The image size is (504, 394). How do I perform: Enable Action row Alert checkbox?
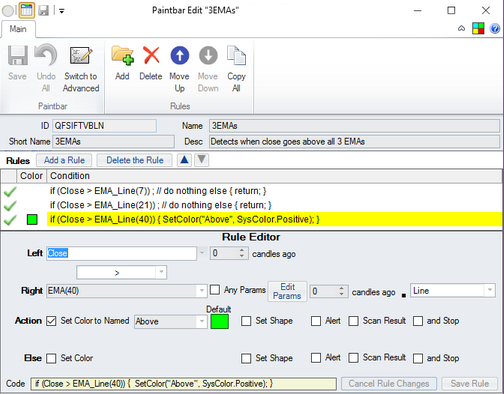click(x=316, y=321)
